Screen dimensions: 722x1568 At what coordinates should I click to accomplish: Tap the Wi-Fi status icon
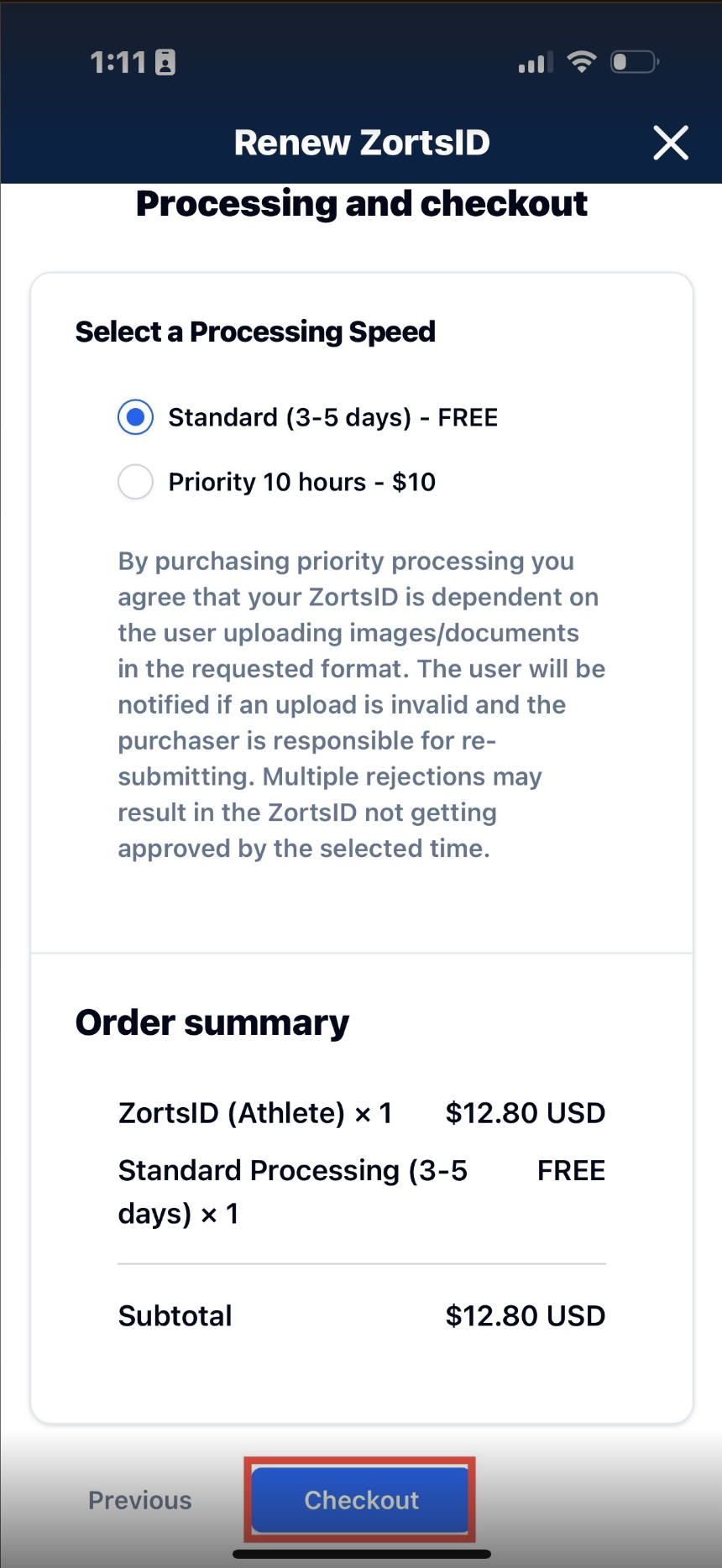tap(581, 61)
